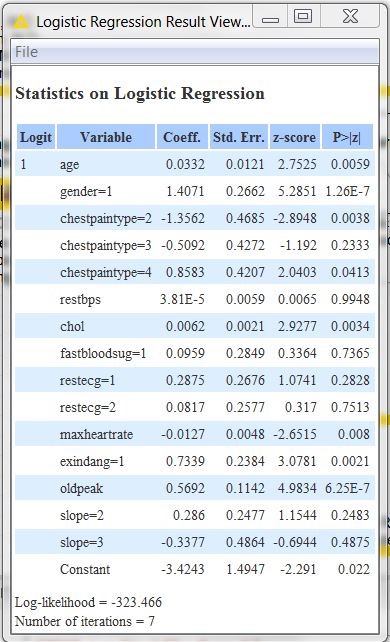Screen dimensions: 390x642
Task: Click the P>|z| column header
Action: pyautogui.click(x=347, y=137)
